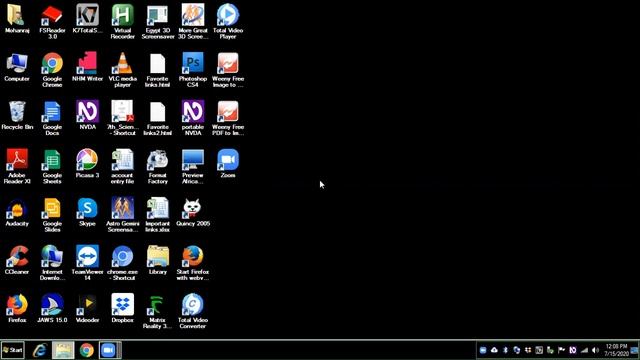Screen dimensions: 640x360
Task: Select the Zoom desktop shortcut
Action: (x=228, y=164)
